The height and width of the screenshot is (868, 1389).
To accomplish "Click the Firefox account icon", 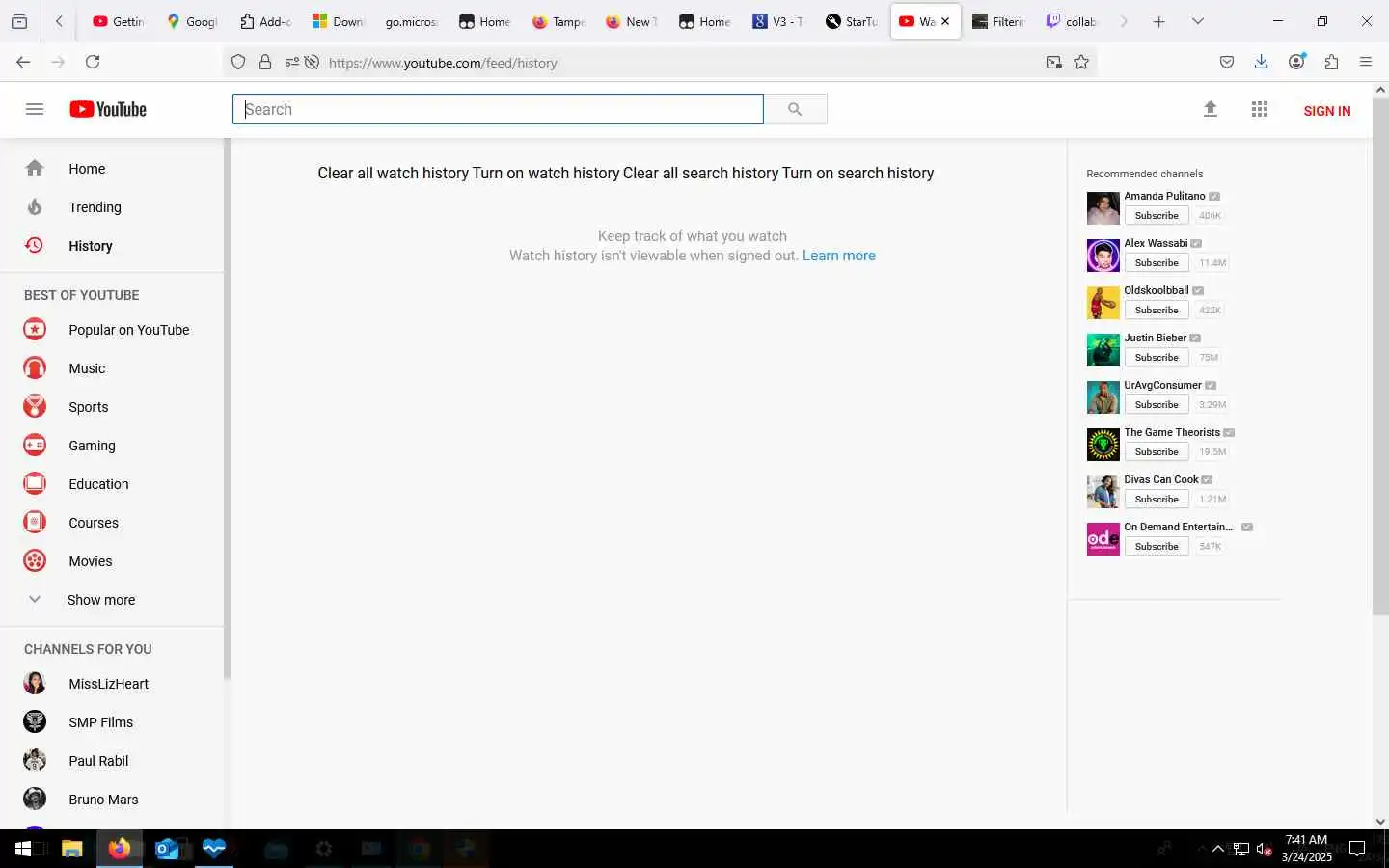I will coord(1296,62).
